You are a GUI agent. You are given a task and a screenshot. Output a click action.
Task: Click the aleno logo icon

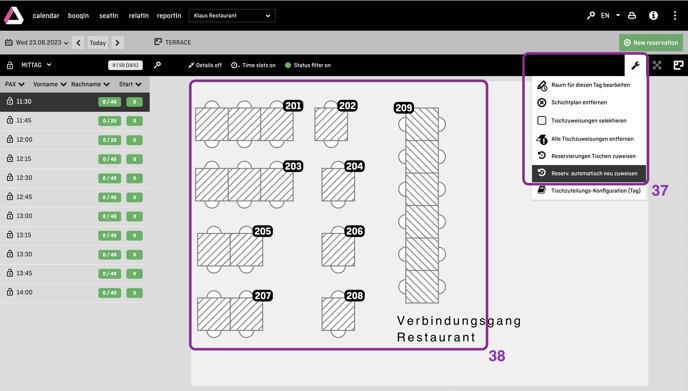[14, 16]
